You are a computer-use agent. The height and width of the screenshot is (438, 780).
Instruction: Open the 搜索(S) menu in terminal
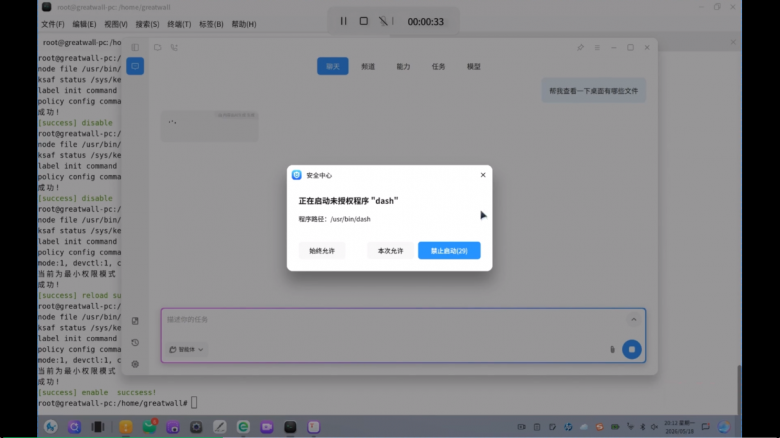147,24
